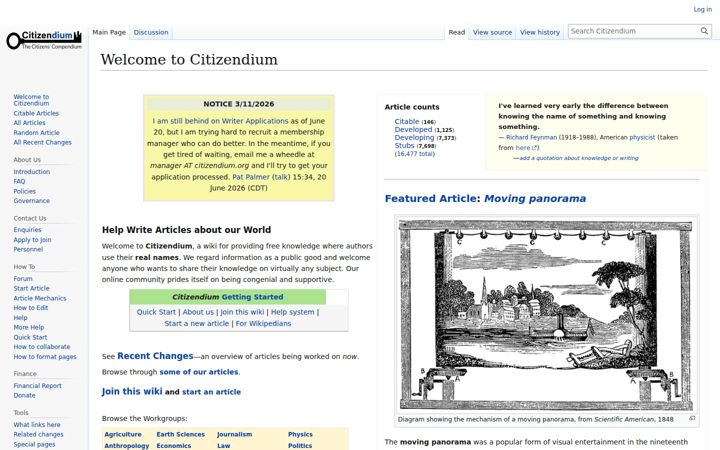Open the Policies page
The height and width of the screenshot is (450, 720).
click(24, 191)
